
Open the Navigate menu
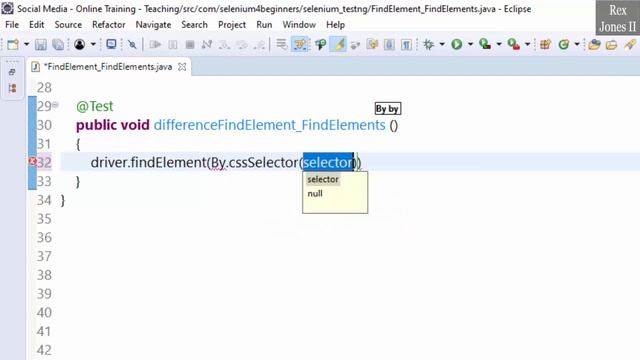click(x=153, y=24)
